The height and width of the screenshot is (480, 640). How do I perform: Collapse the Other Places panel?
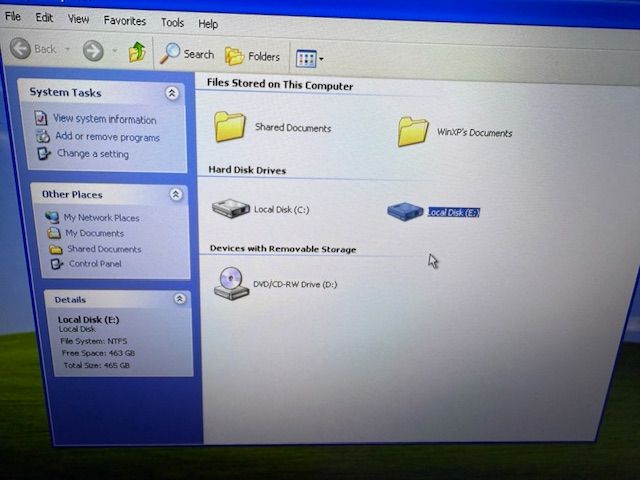tap(176, 194)
